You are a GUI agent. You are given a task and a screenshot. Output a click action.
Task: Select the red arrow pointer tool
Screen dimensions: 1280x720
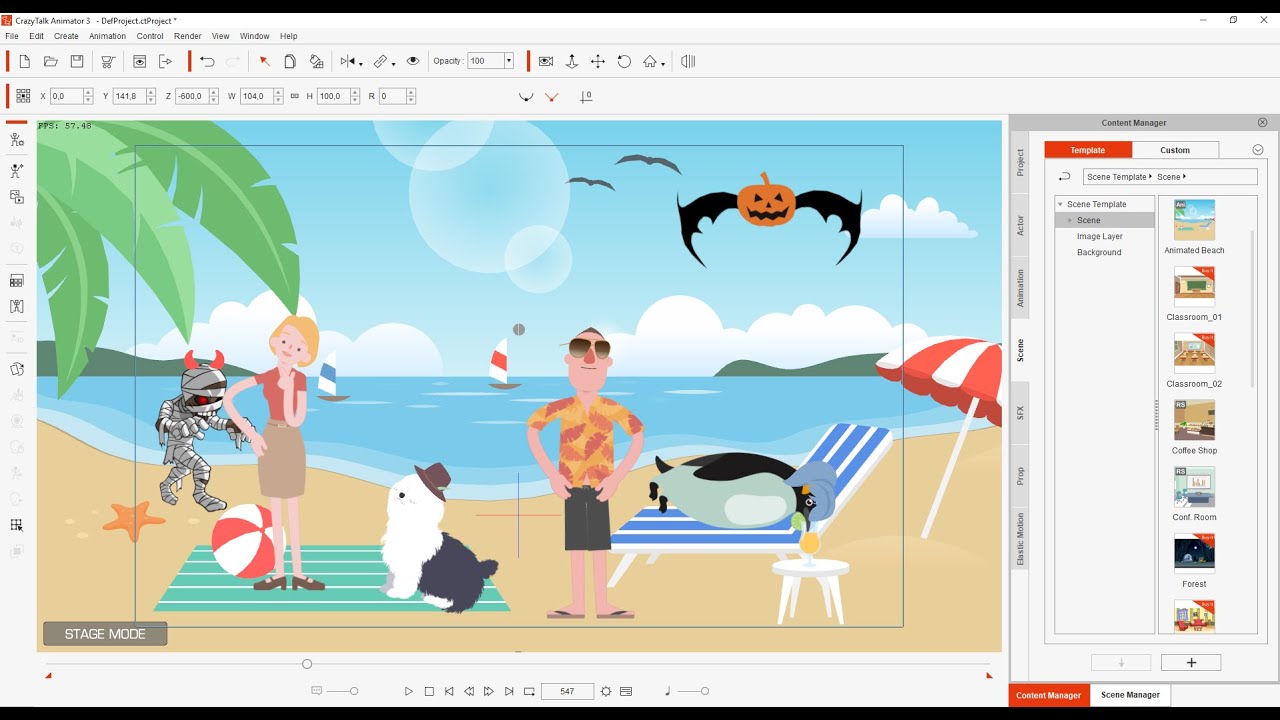[x=265, y=61]
